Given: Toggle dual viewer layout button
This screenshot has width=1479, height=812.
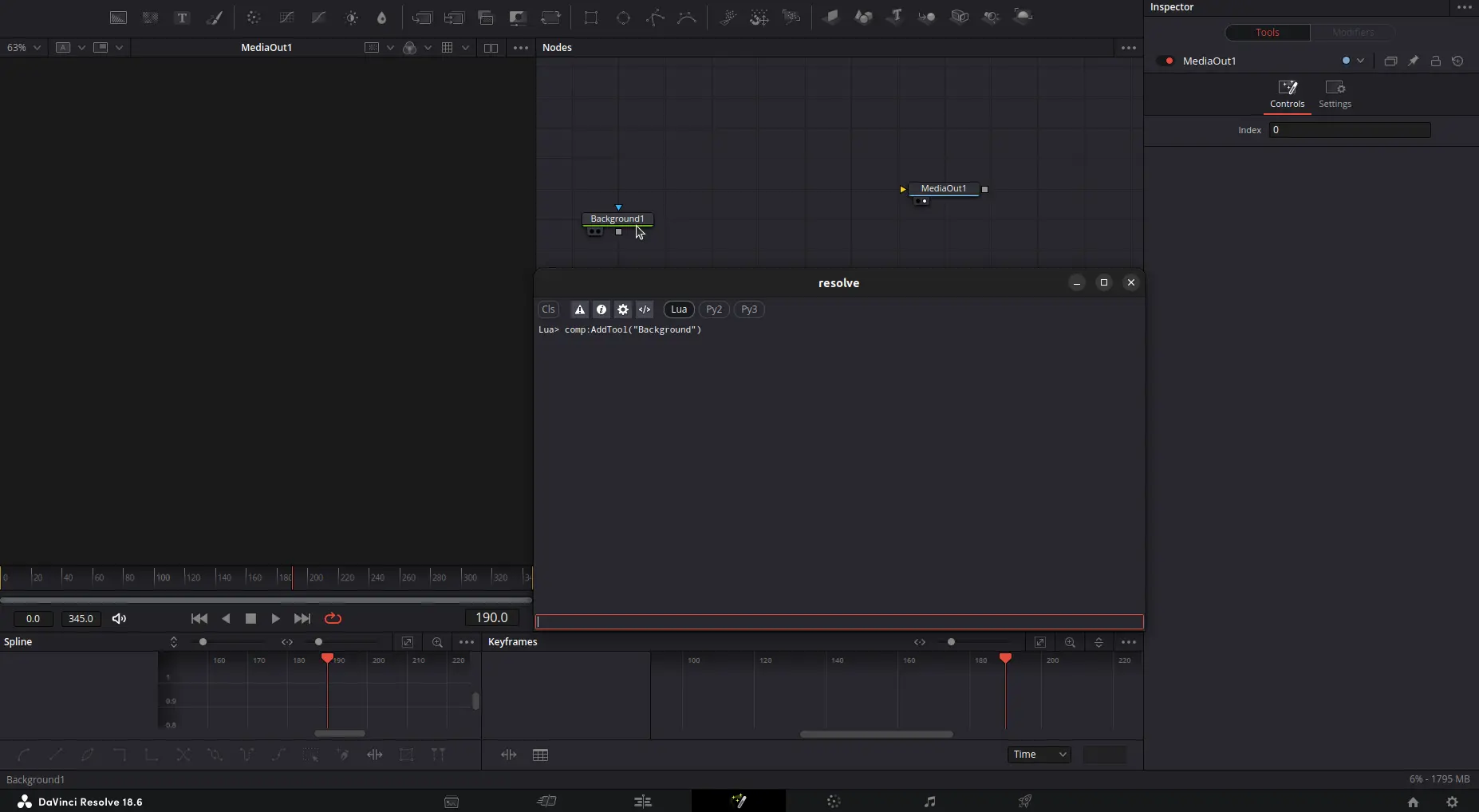Looking at the screenshot, I should pyautogui.click(x=491, y=48).
